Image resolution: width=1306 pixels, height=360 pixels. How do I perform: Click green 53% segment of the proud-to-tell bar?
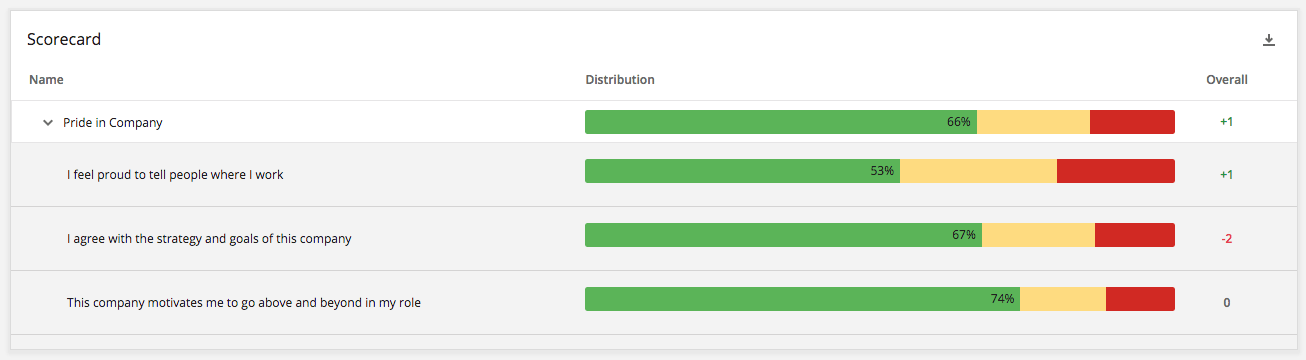pyautogui.click(x=742, y=171)
